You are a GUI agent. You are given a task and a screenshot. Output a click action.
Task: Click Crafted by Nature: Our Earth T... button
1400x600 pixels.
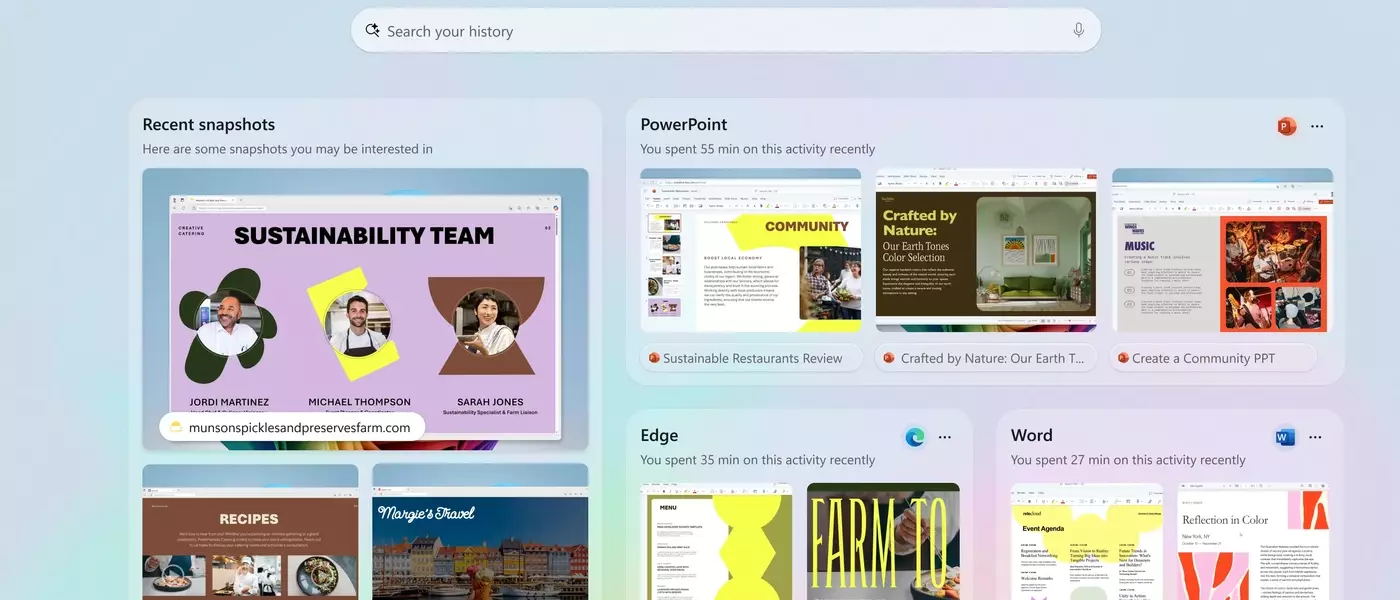coord(985,358)
